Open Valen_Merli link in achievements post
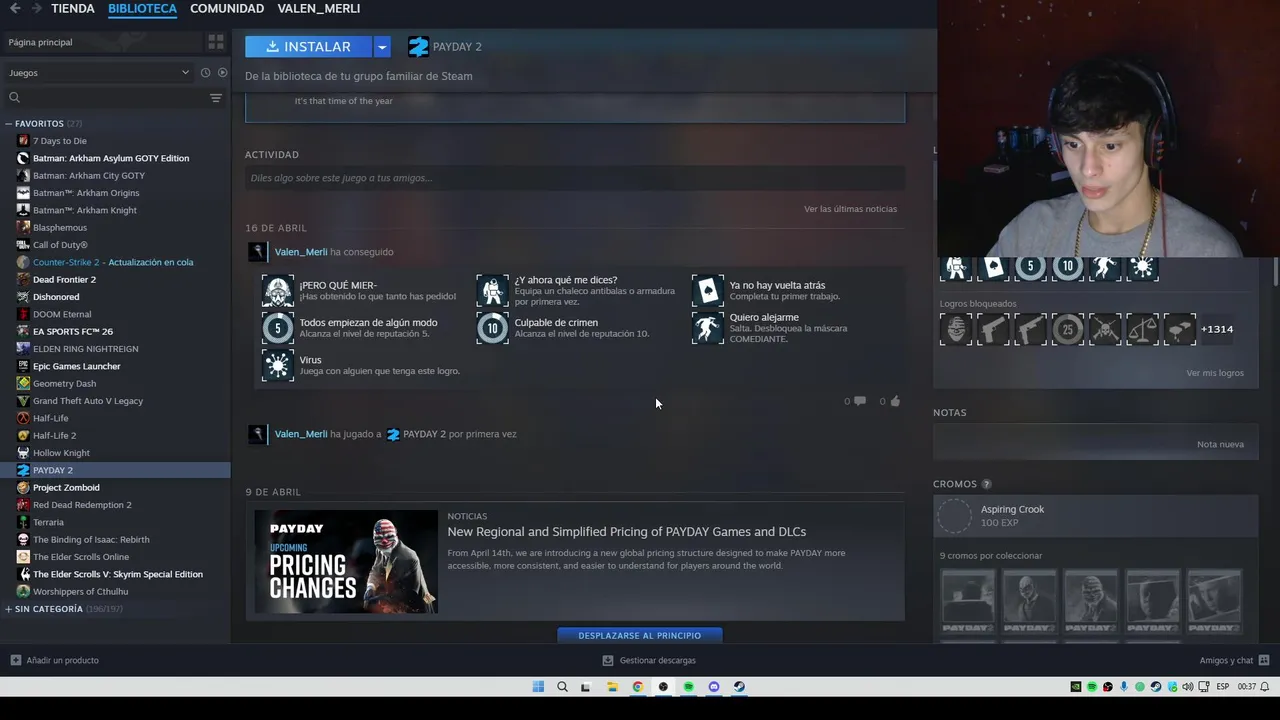This screenshot has width=1280, height=720. click(x=301, y=252)
